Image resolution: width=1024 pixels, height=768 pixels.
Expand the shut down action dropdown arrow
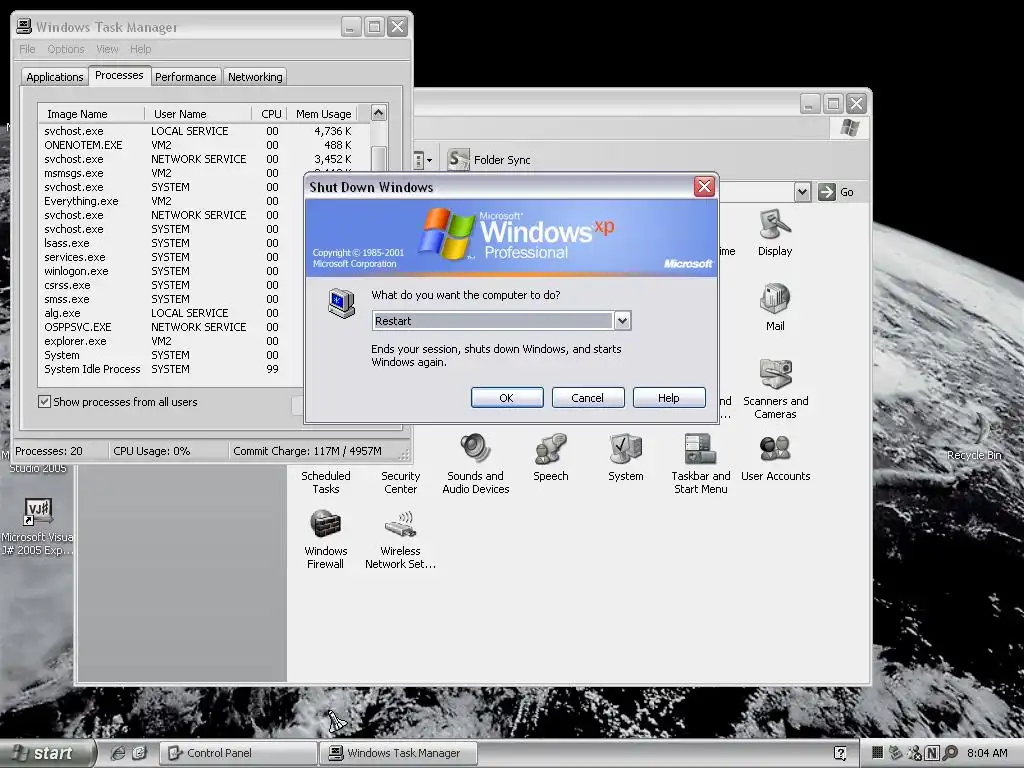(x=622, y=321)
